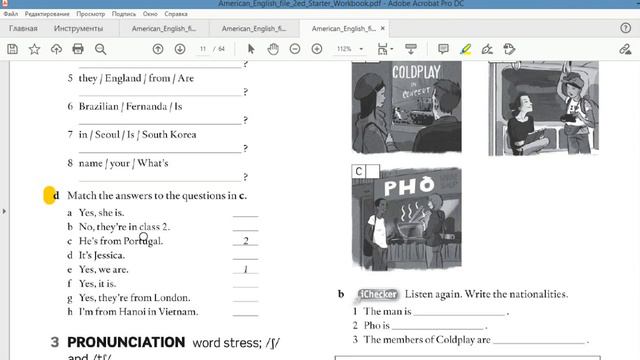640x360 pixels.
Task: Click the upload to cloud icon
Action: point(56,49)
